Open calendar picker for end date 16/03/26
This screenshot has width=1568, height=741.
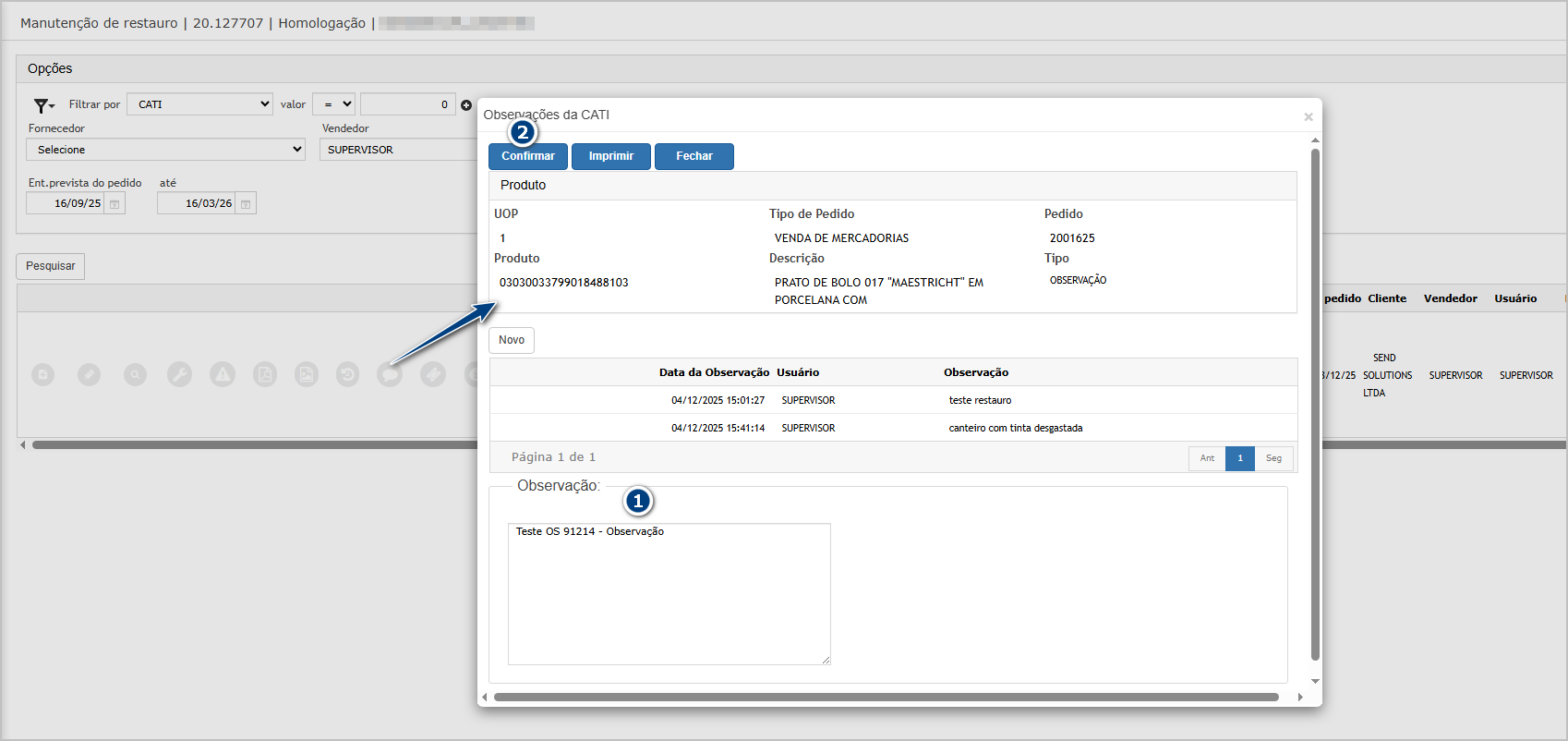pos(246,204)
